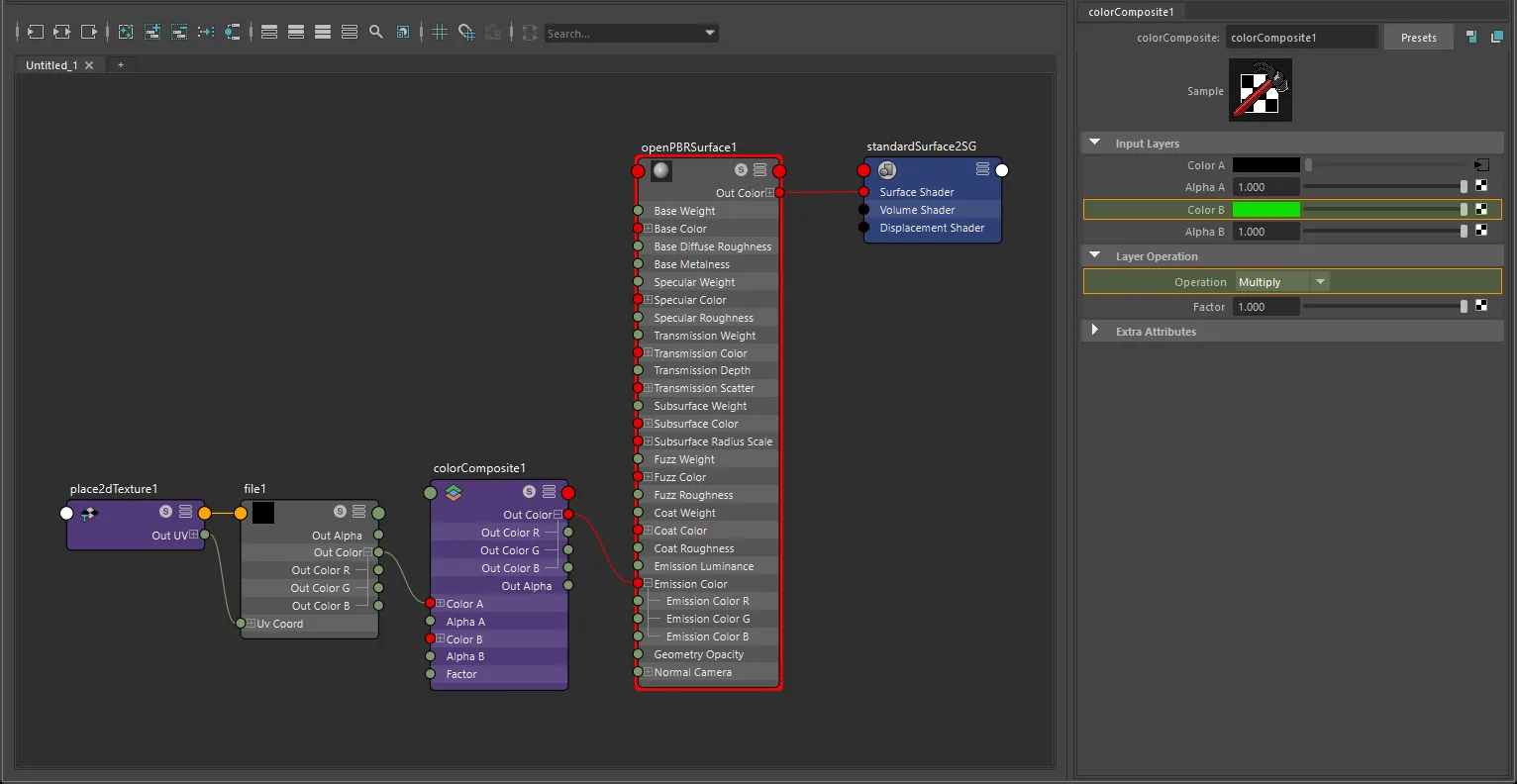Set nodes to simple view mode icon

pos(269,32)
